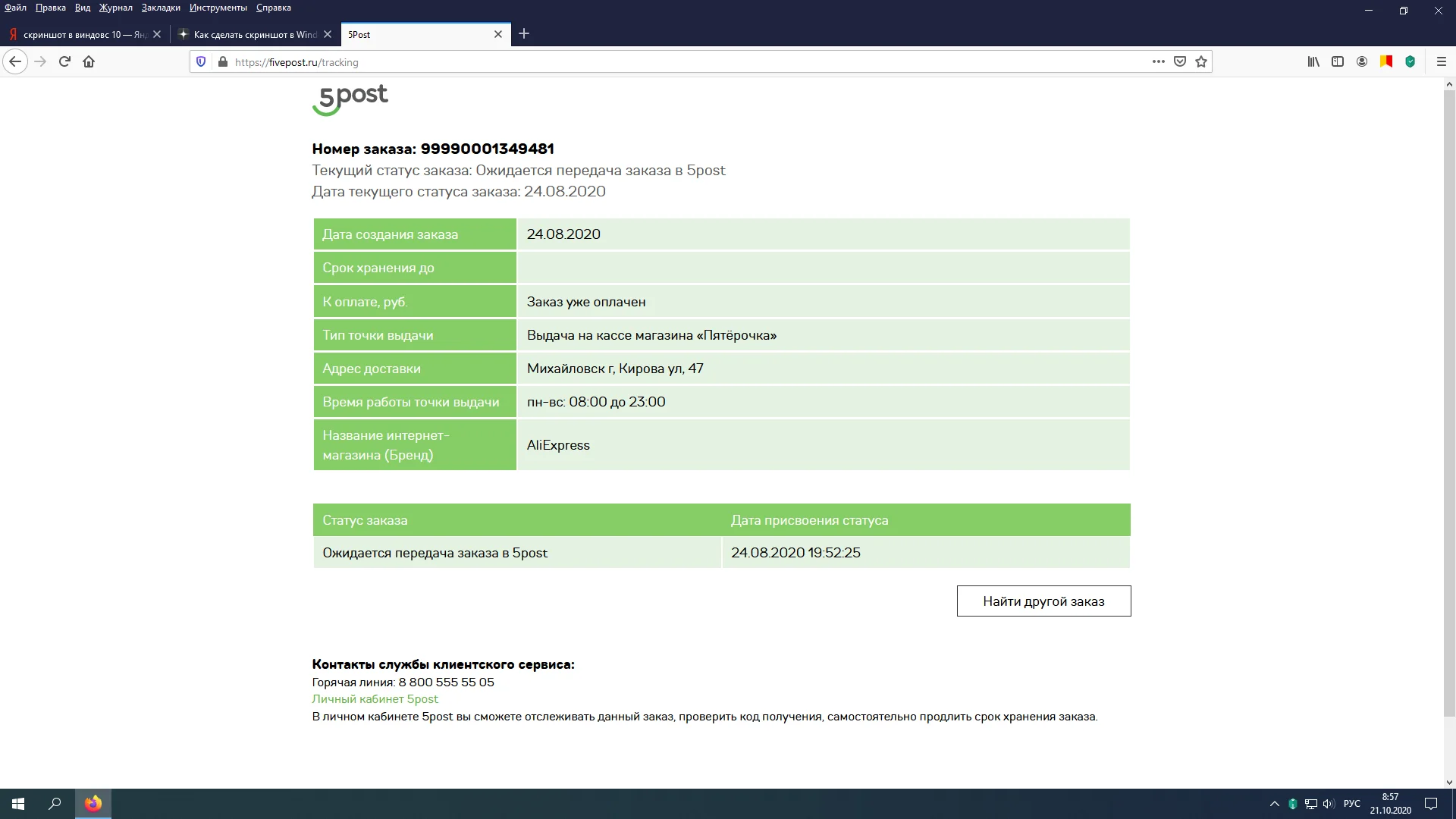Click the back navigation arrow
The height and width of the screenshot is (819, 1456).
click(x=15, y=62)
